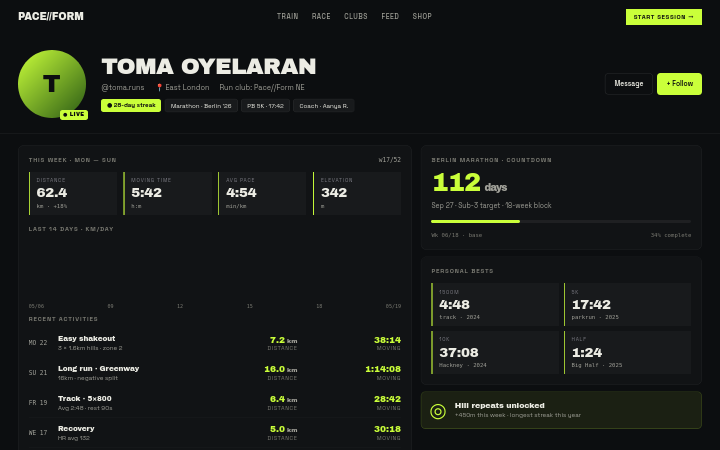Click the 28-day streak chip
This screenshot has width=720, height=450.
coord(131,105)
